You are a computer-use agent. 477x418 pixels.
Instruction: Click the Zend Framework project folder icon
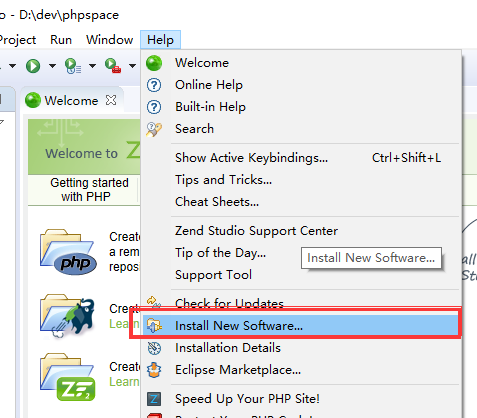click(x=68, y=377)
